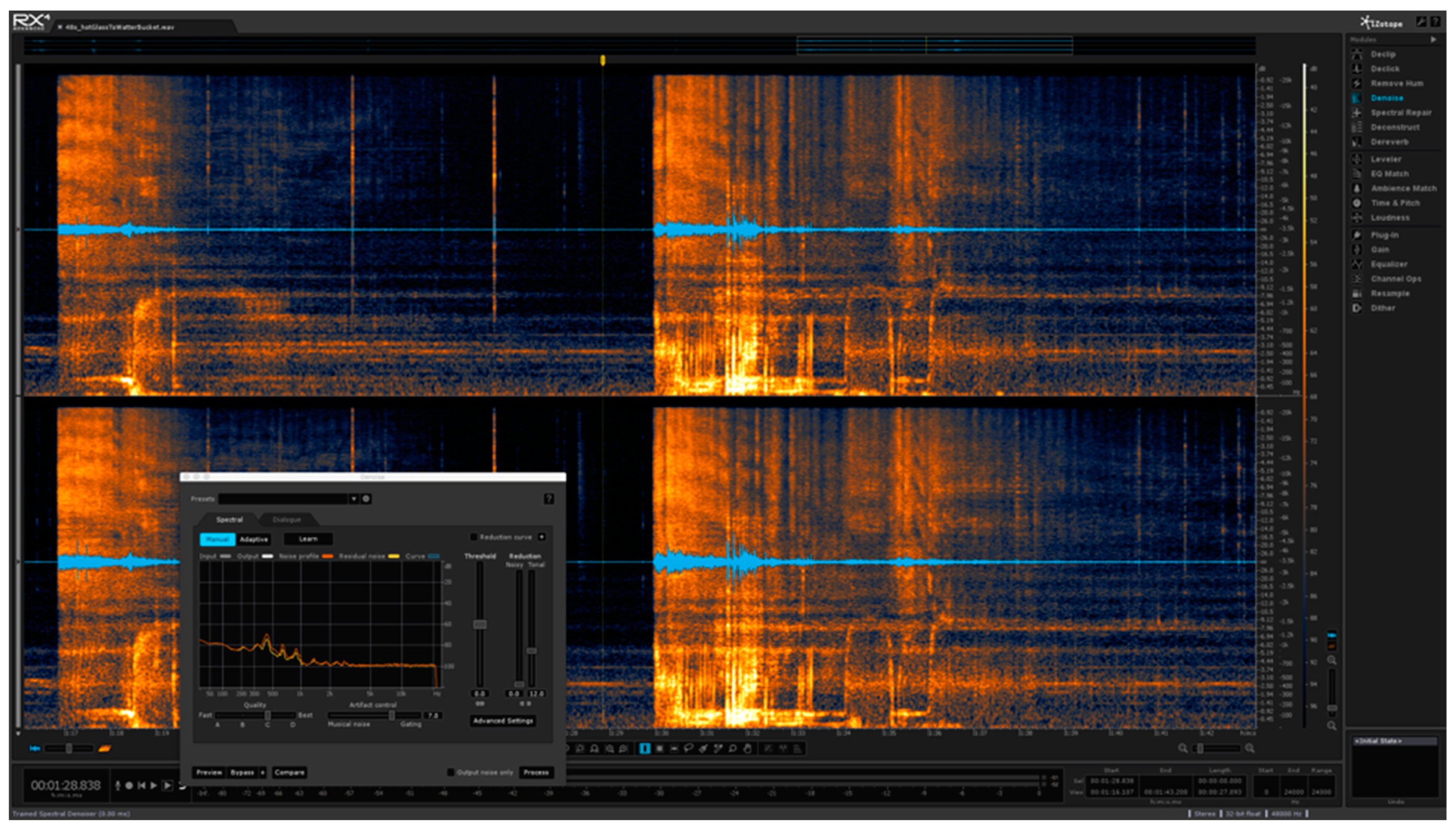The image size is (1456, 831).
Task: Select the 48s_hotGlassToWatterBucket.wav file tab
Action: (x=119, y=27)
